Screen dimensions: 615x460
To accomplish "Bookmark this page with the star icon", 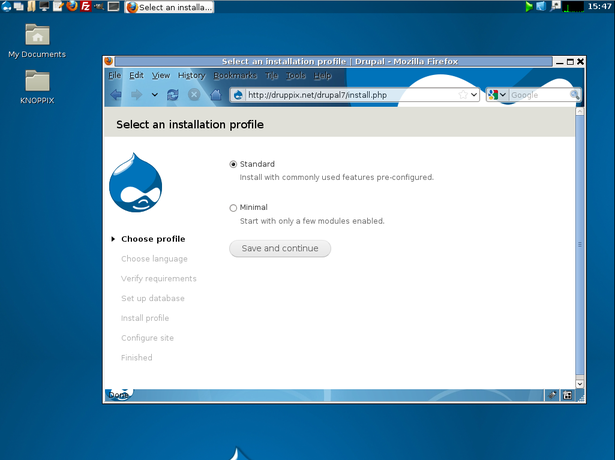I will click(x=463, y=95).
